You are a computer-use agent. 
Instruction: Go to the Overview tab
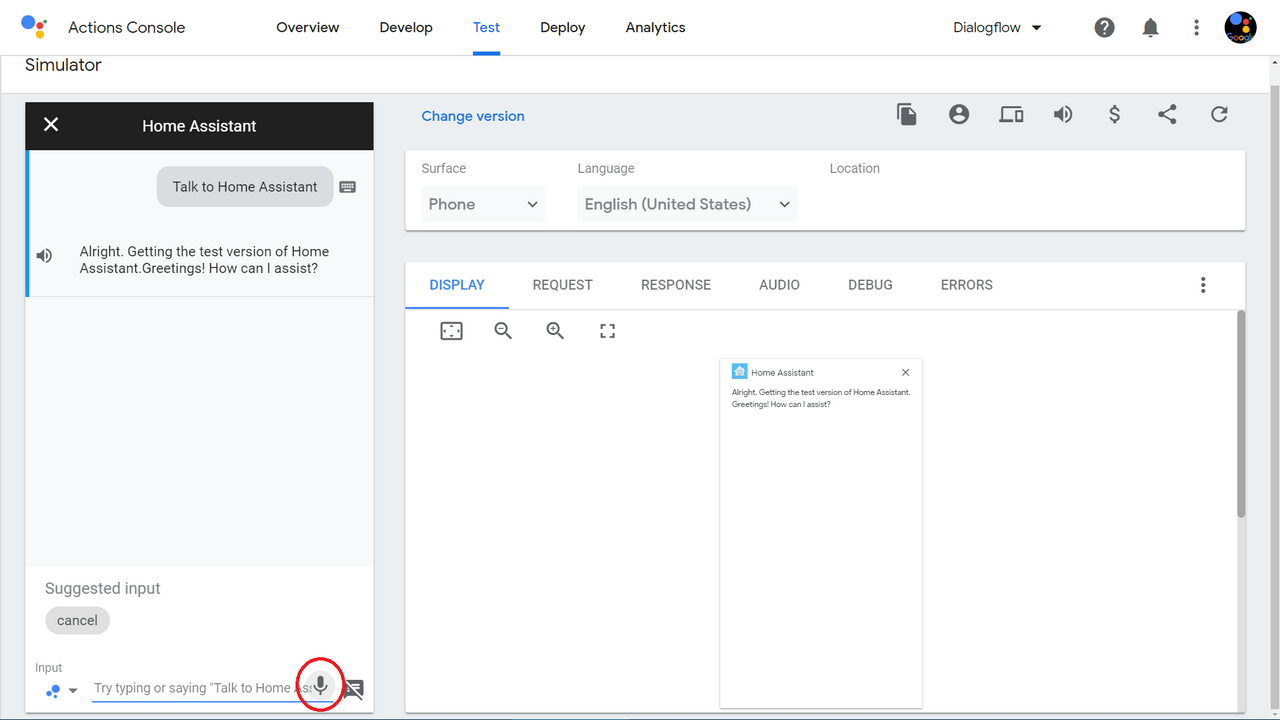tap(308, 28)
